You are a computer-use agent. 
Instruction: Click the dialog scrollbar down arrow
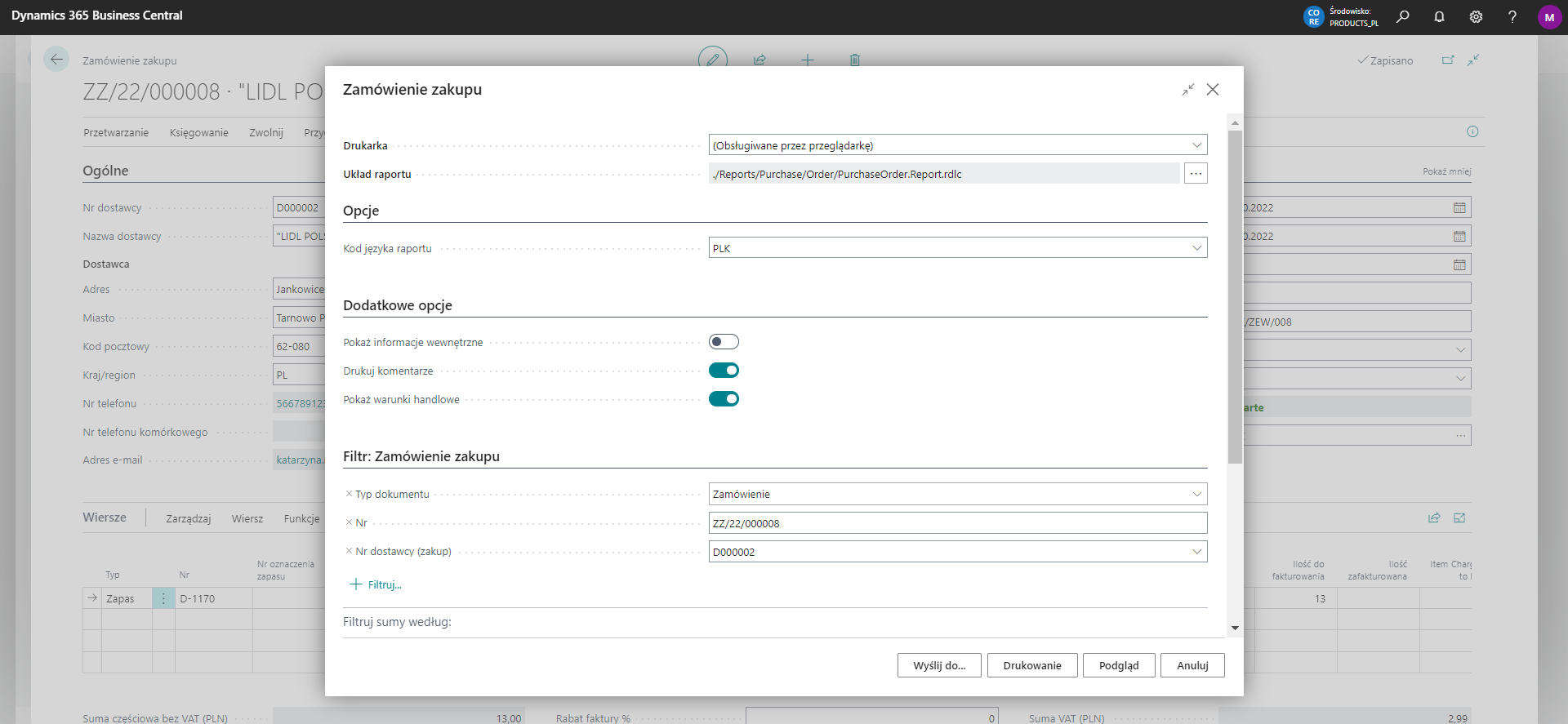(x=1235, y=628)
